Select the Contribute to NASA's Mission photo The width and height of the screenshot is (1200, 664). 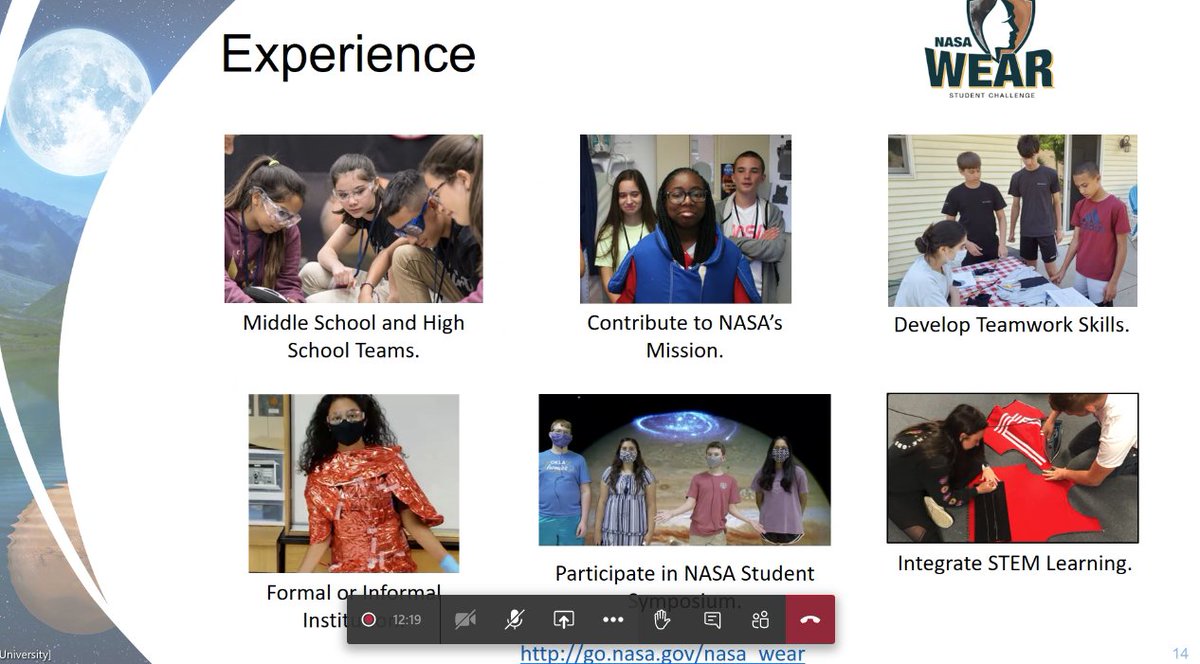point(685,219)
